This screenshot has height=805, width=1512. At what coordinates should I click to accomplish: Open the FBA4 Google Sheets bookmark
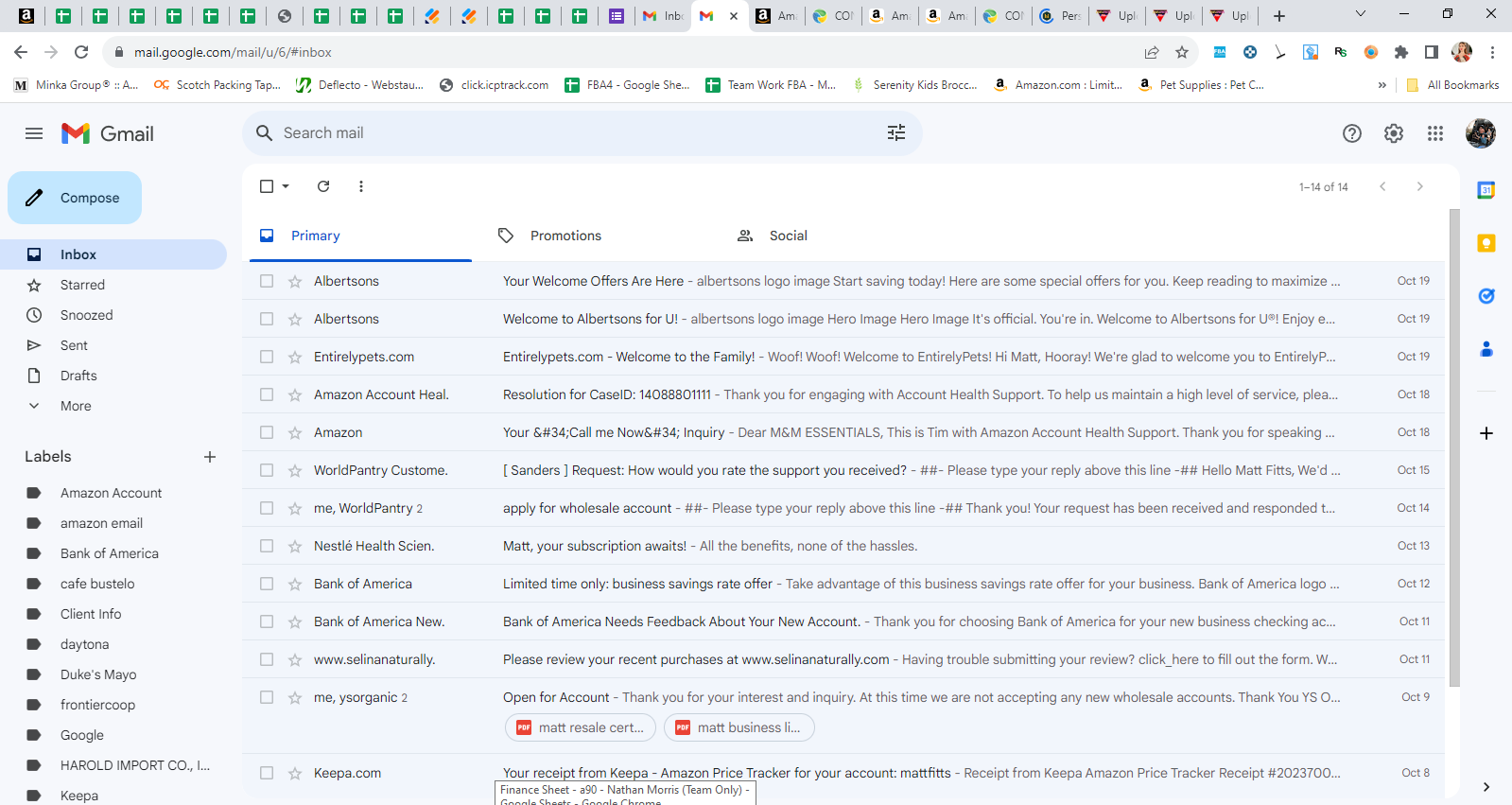point(627,85)
